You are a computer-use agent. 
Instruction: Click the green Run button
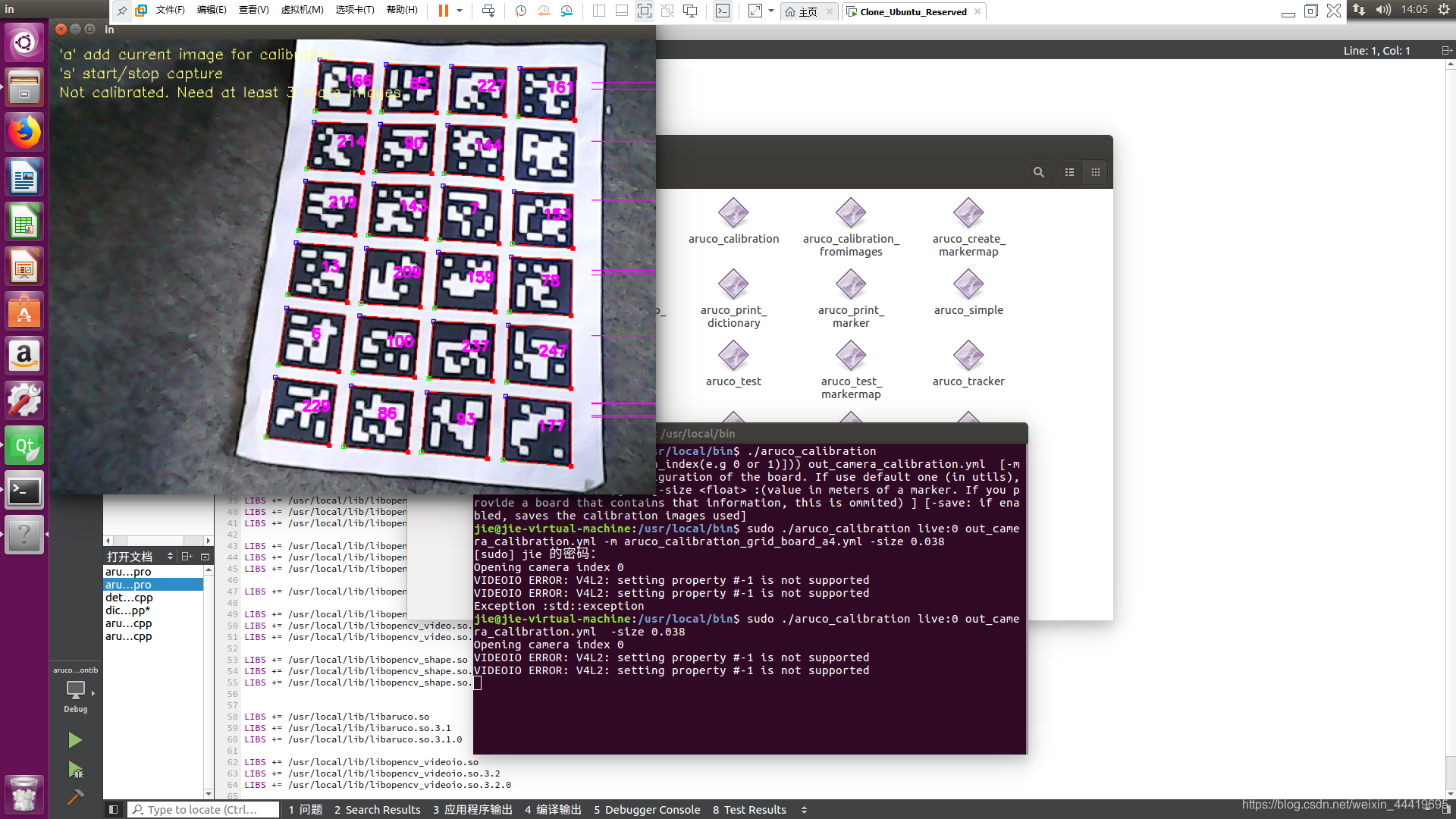(74, 740)
